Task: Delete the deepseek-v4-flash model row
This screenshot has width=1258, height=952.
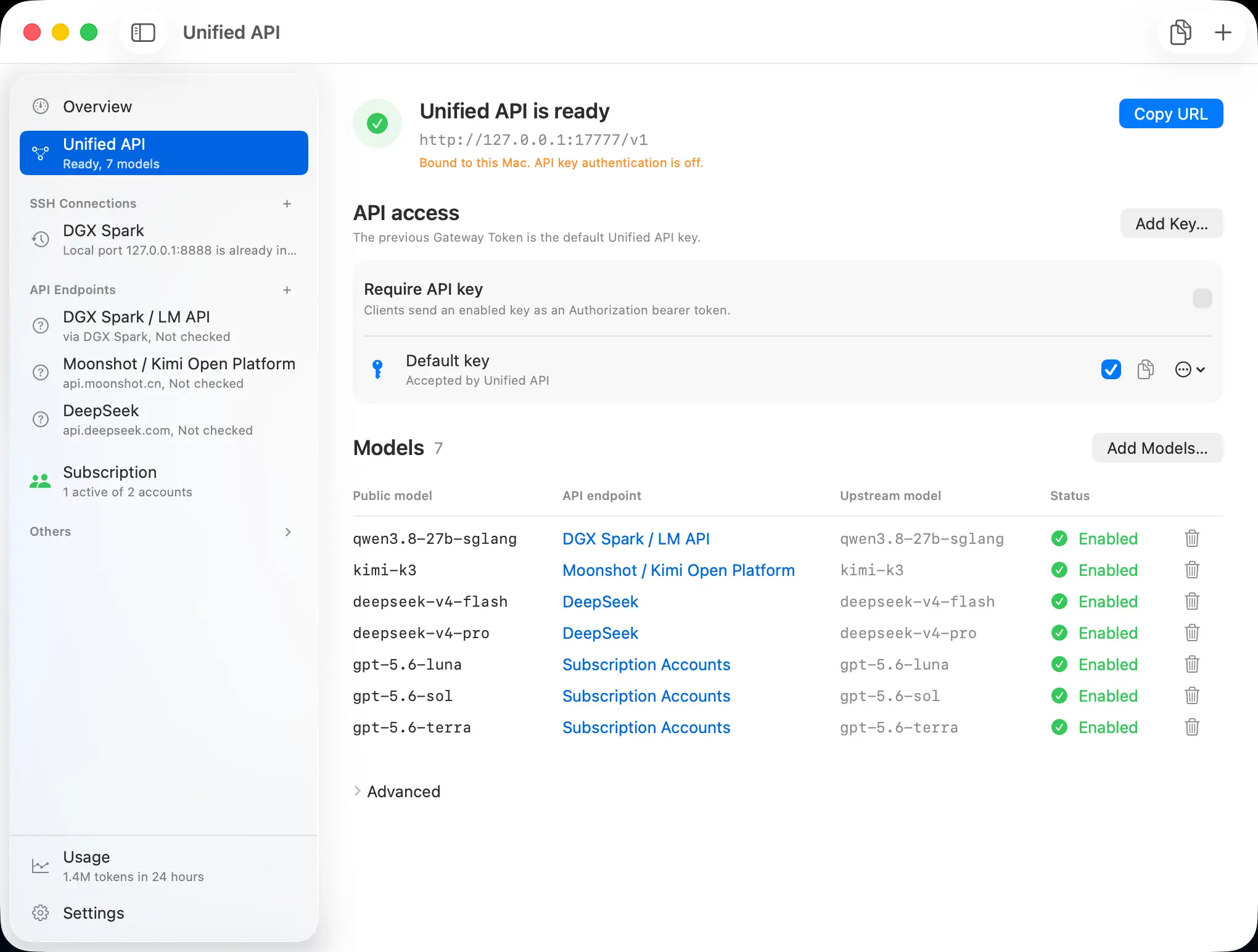Action: pos(1192,601)
